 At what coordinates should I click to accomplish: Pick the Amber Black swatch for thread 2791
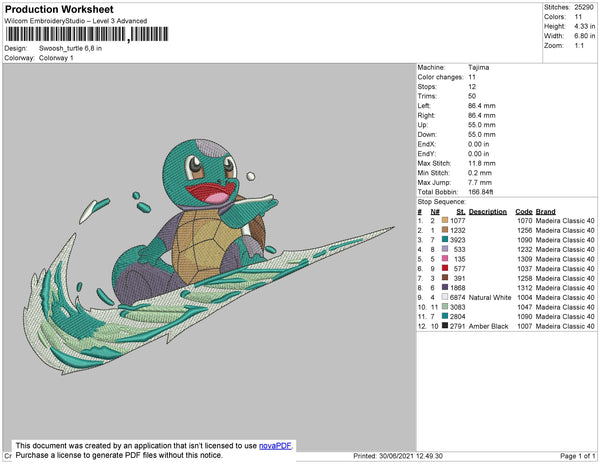pyautogui.click(x=445, y=326)
